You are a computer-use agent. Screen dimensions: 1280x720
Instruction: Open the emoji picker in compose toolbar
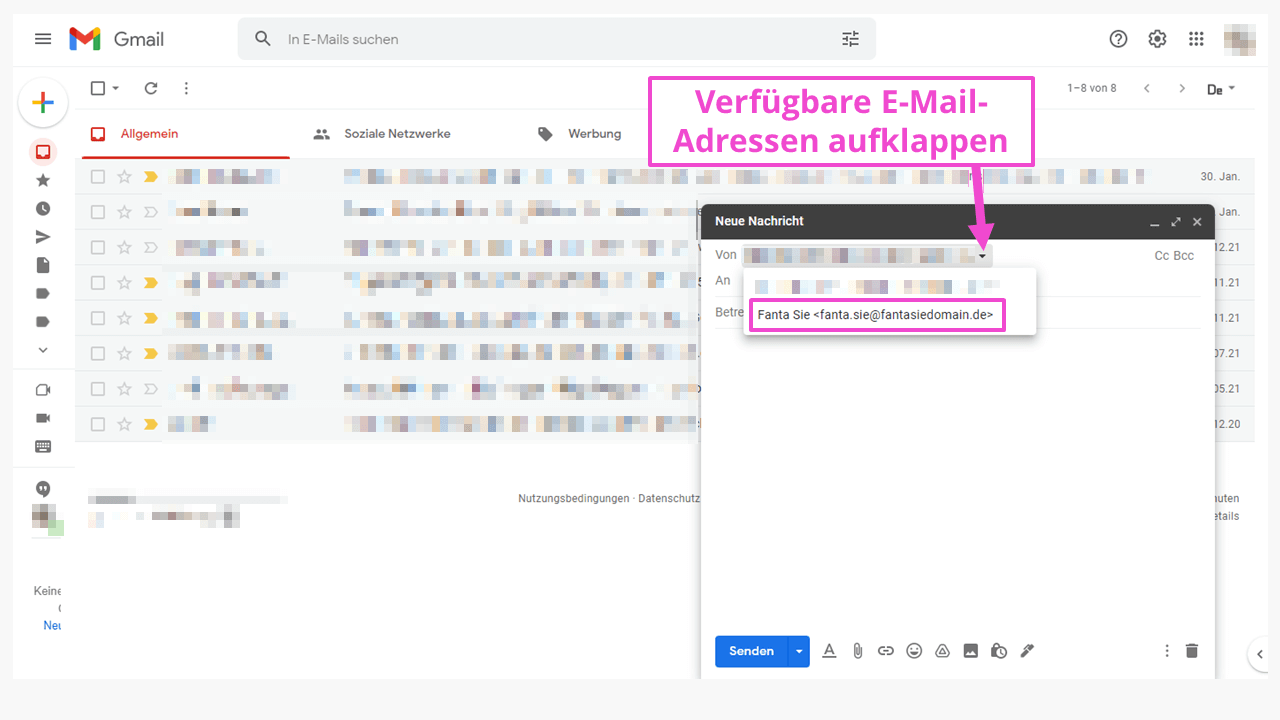914,651
